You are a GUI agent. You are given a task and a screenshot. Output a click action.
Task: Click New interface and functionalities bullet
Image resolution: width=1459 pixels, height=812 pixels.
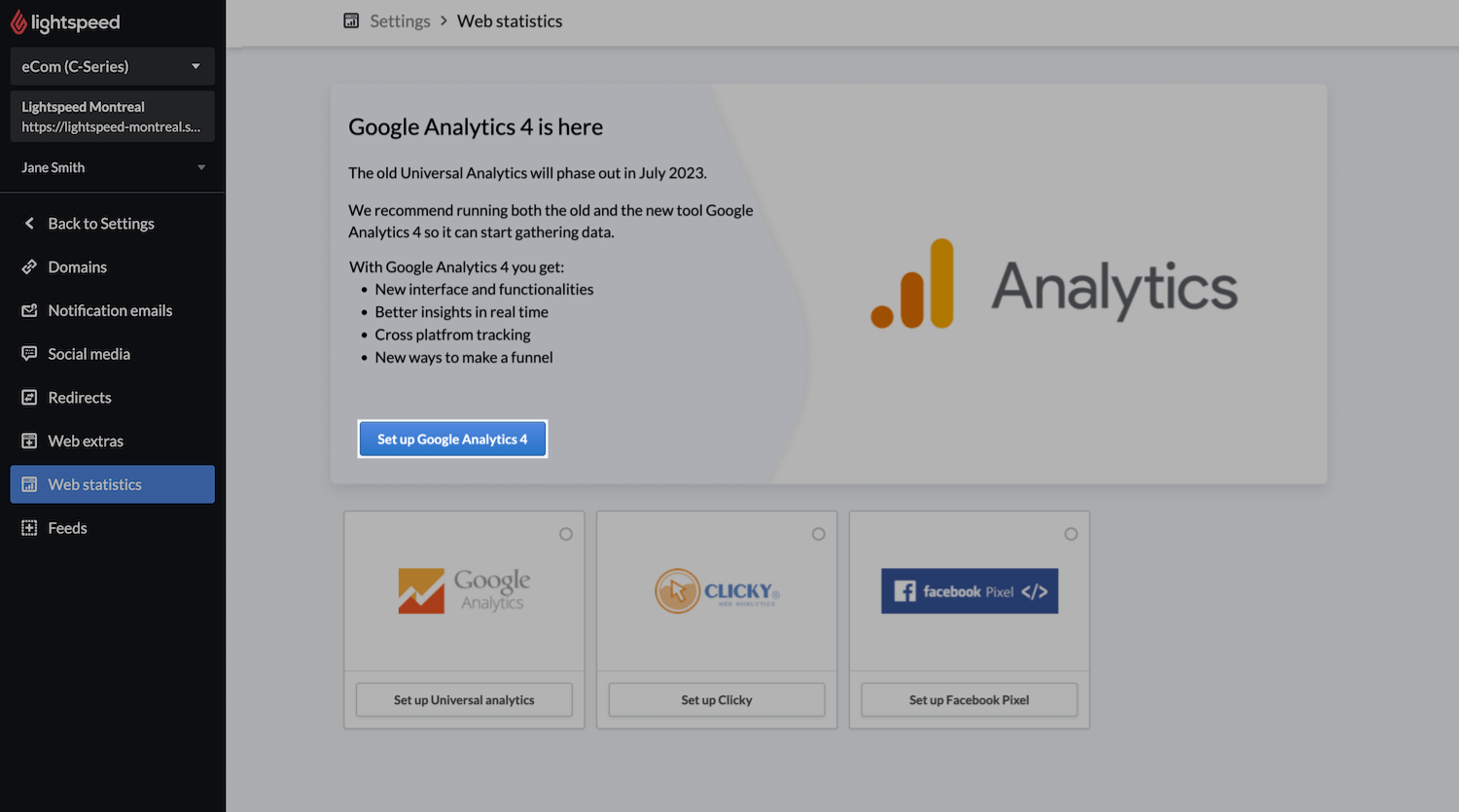point(484,290)
